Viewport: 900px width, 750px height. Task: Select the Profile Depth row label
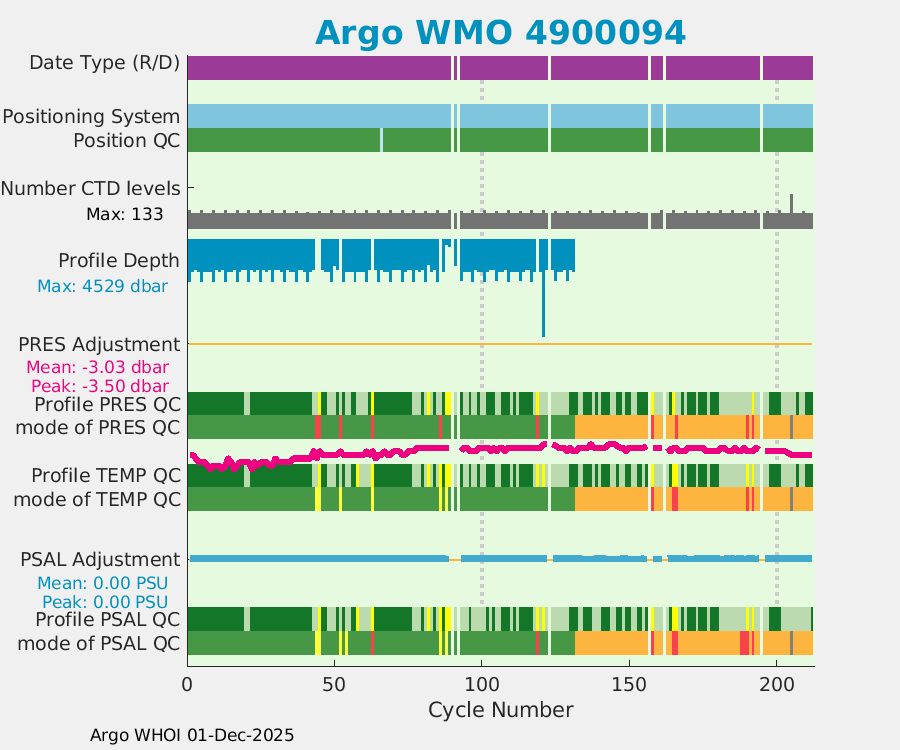tap(118, 261)
